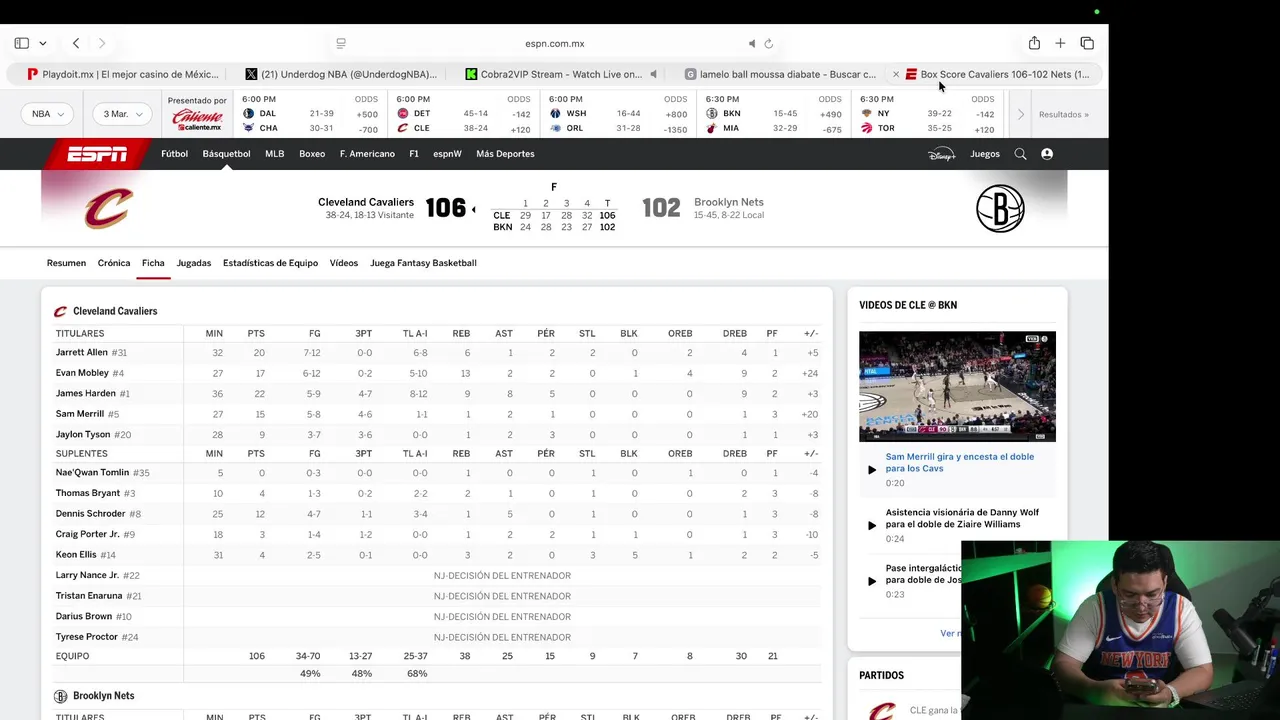1280x720 pixels.
Task: Open Jarrett Allen's player page
Action: click(x=81, y=352)
